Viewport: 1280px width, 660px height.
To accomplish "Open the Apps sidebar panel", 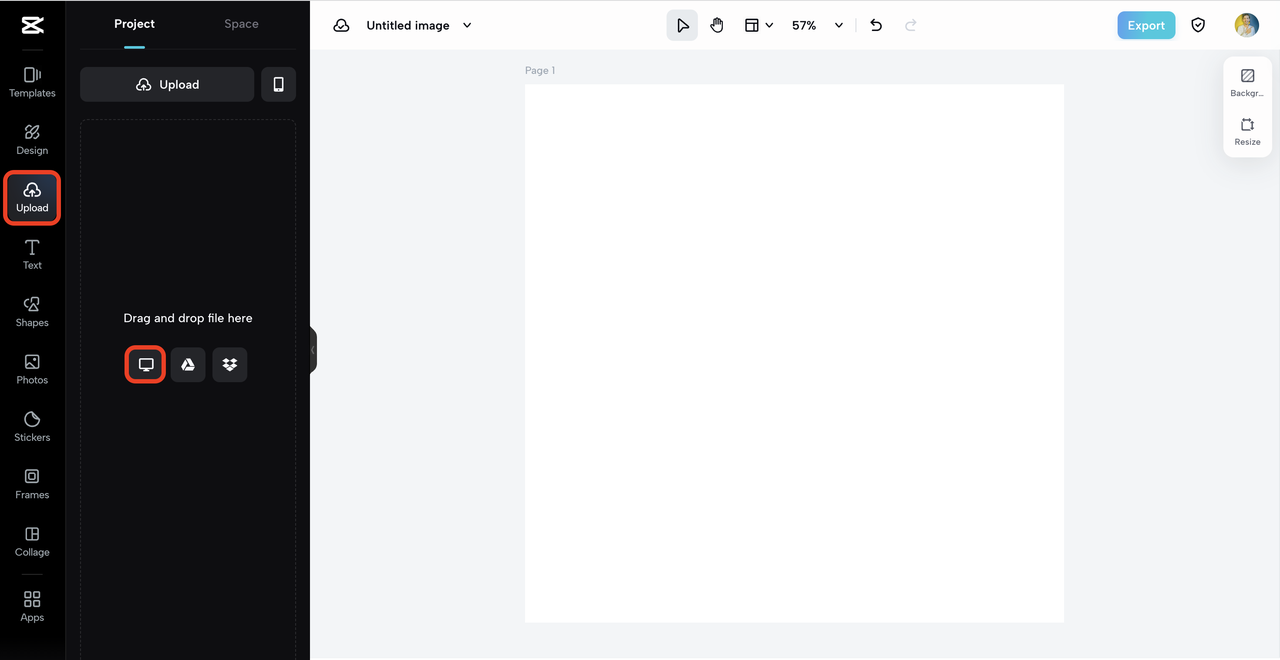I will (x=32, y=606).
